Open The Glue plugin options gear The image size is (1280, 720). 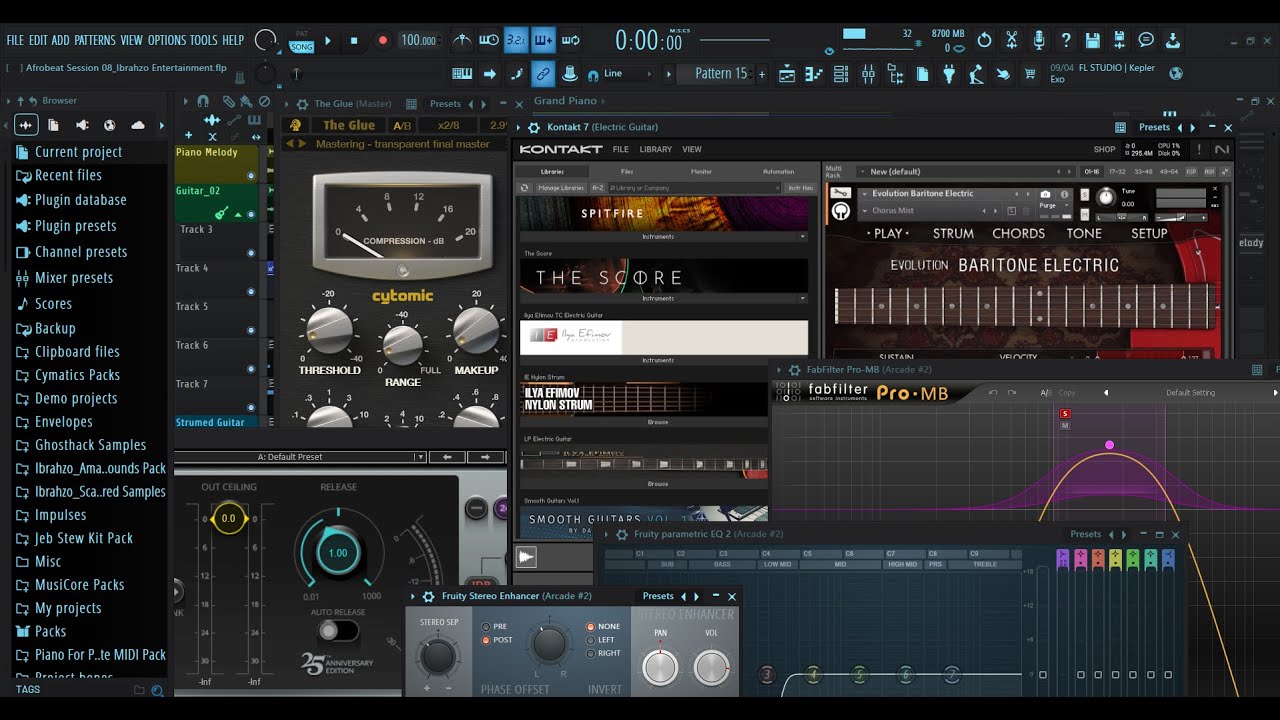pos(301,104)
